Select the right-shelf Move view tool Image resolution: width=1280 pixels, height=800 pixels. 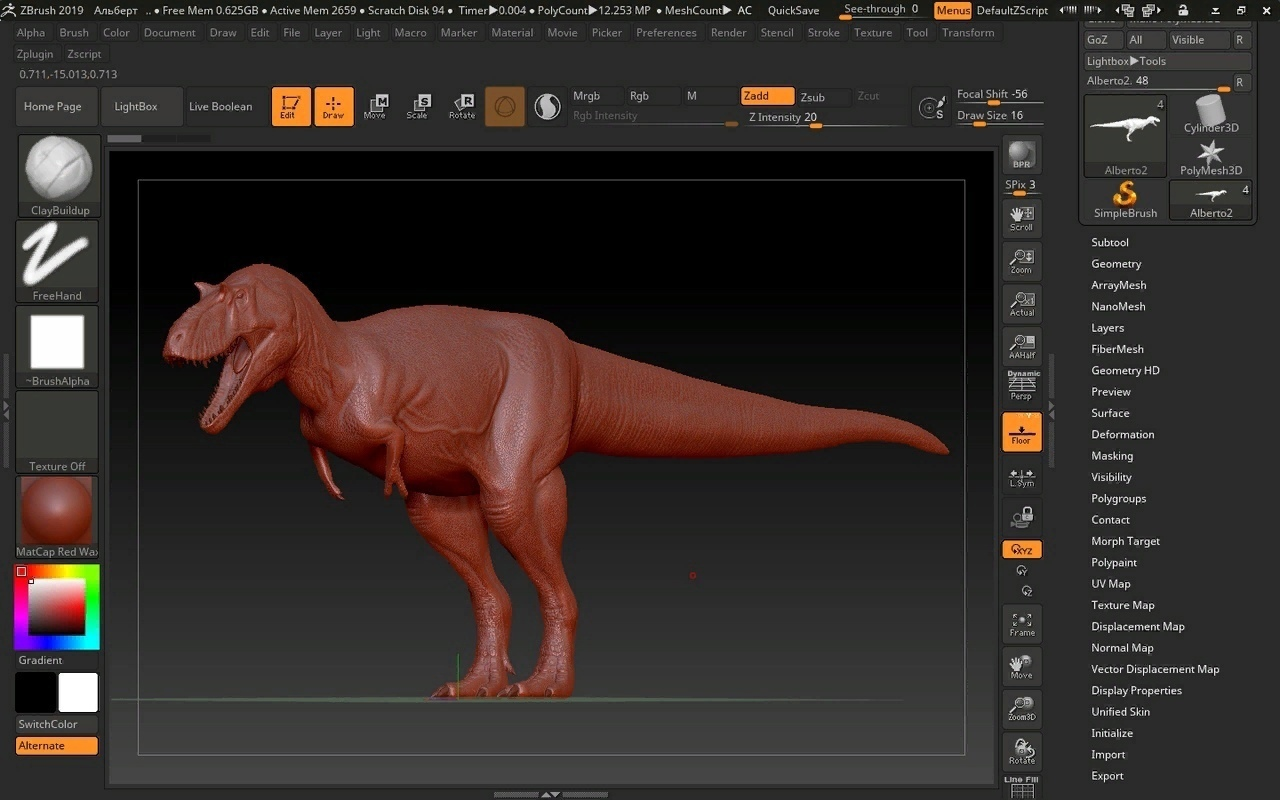coord(1022,666)
